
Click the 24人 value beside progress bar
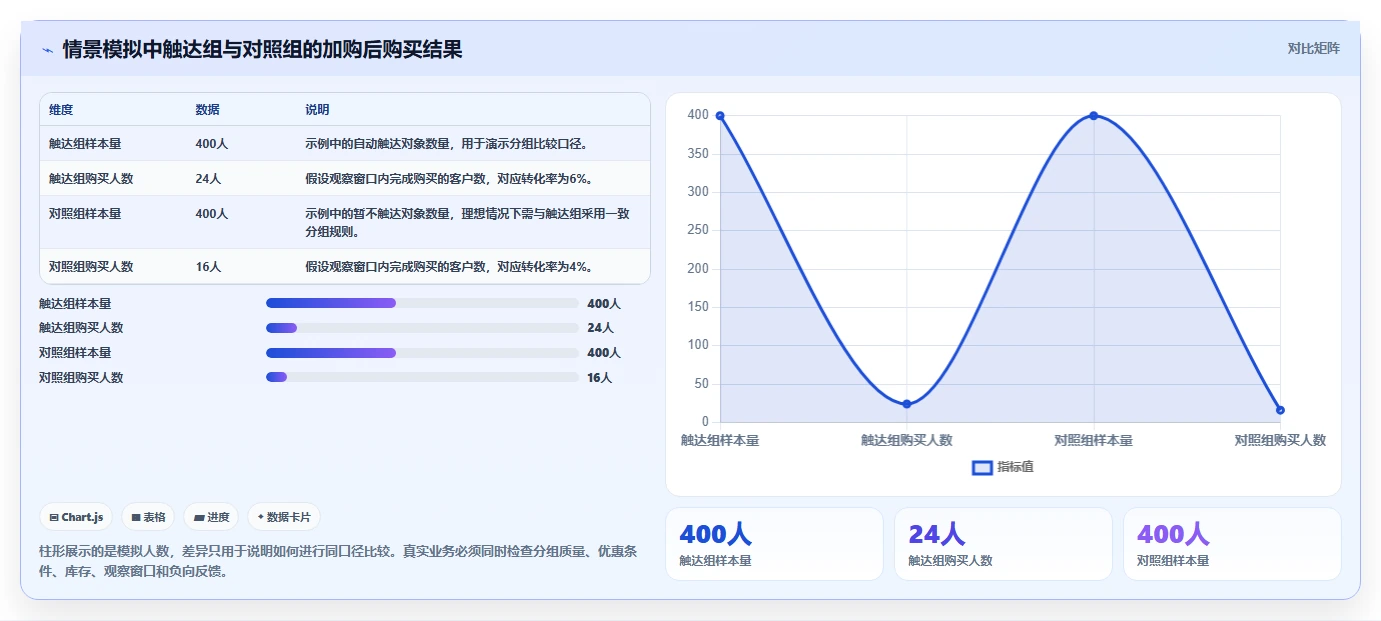(600, 328)
